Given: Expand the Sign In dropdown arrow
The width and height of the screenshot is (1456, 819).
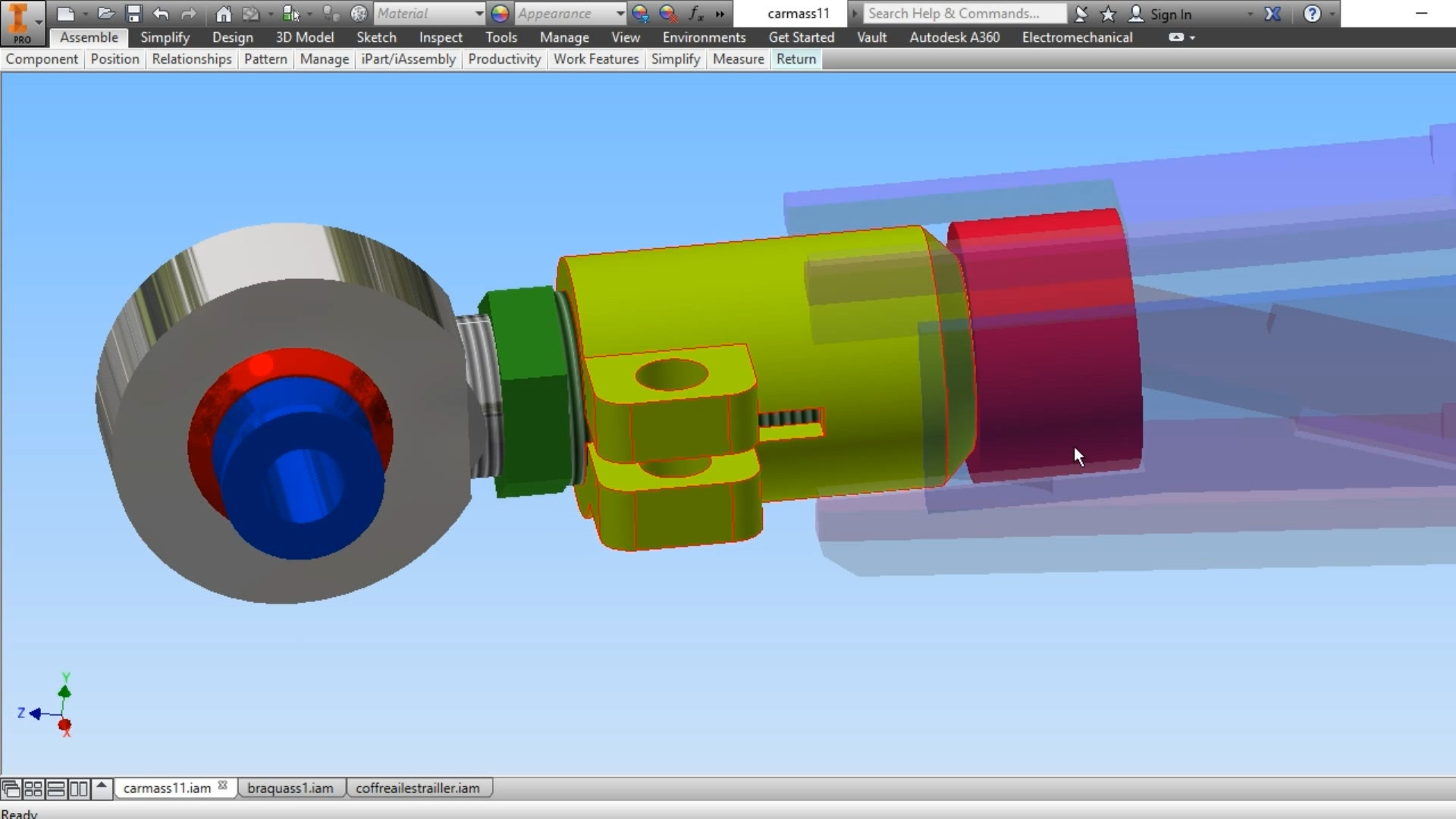Looking at the screenshot, I should (1250, 13).
